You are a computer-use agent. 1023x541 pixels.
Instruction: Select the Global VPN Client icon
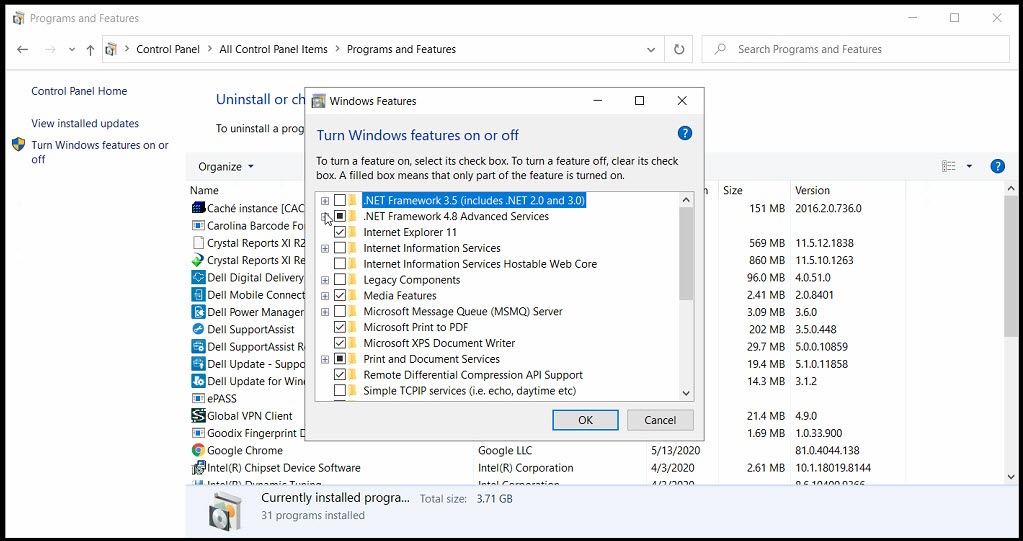(198, 416)
